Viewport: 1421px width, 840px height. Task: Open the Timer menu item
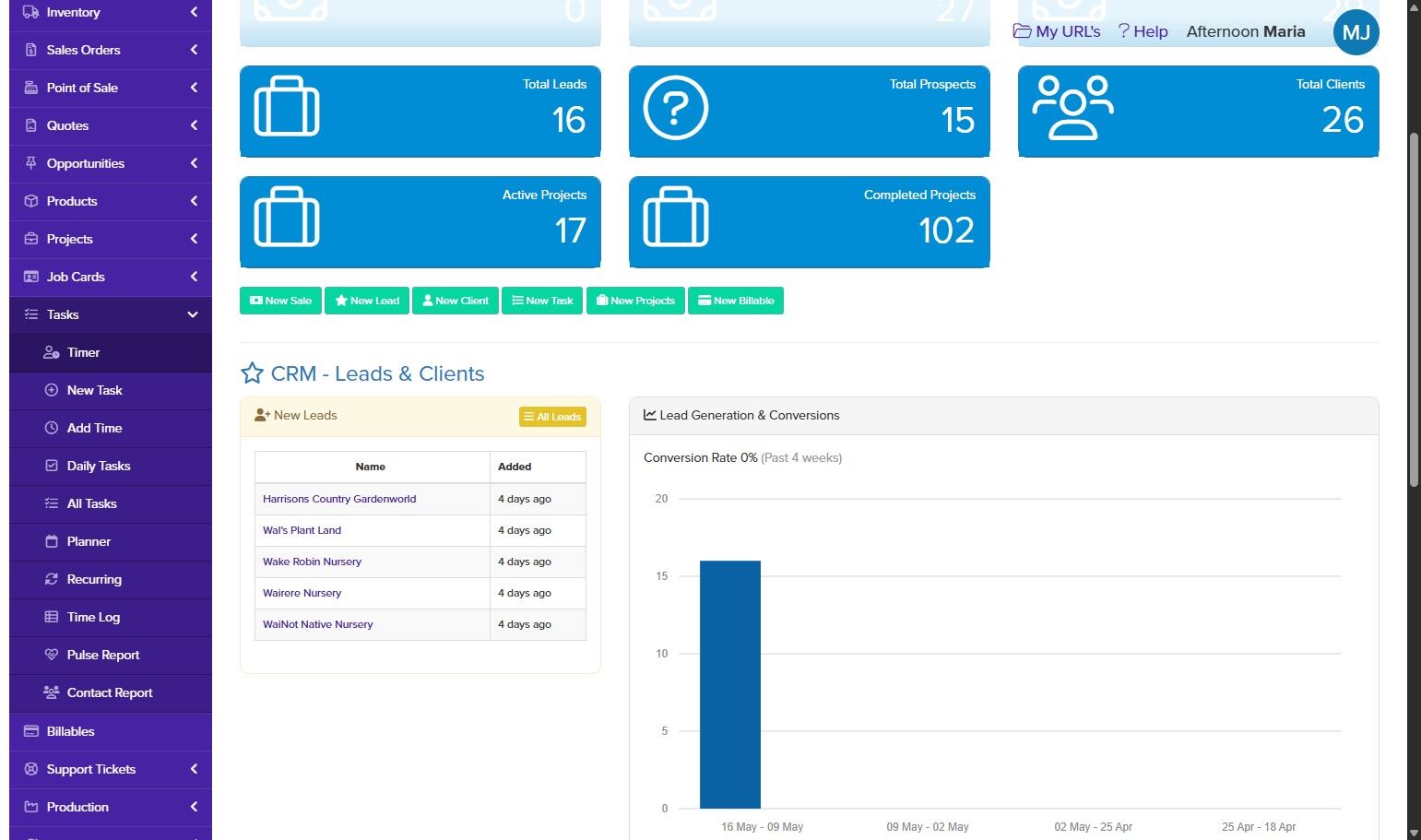click(111, 352)
